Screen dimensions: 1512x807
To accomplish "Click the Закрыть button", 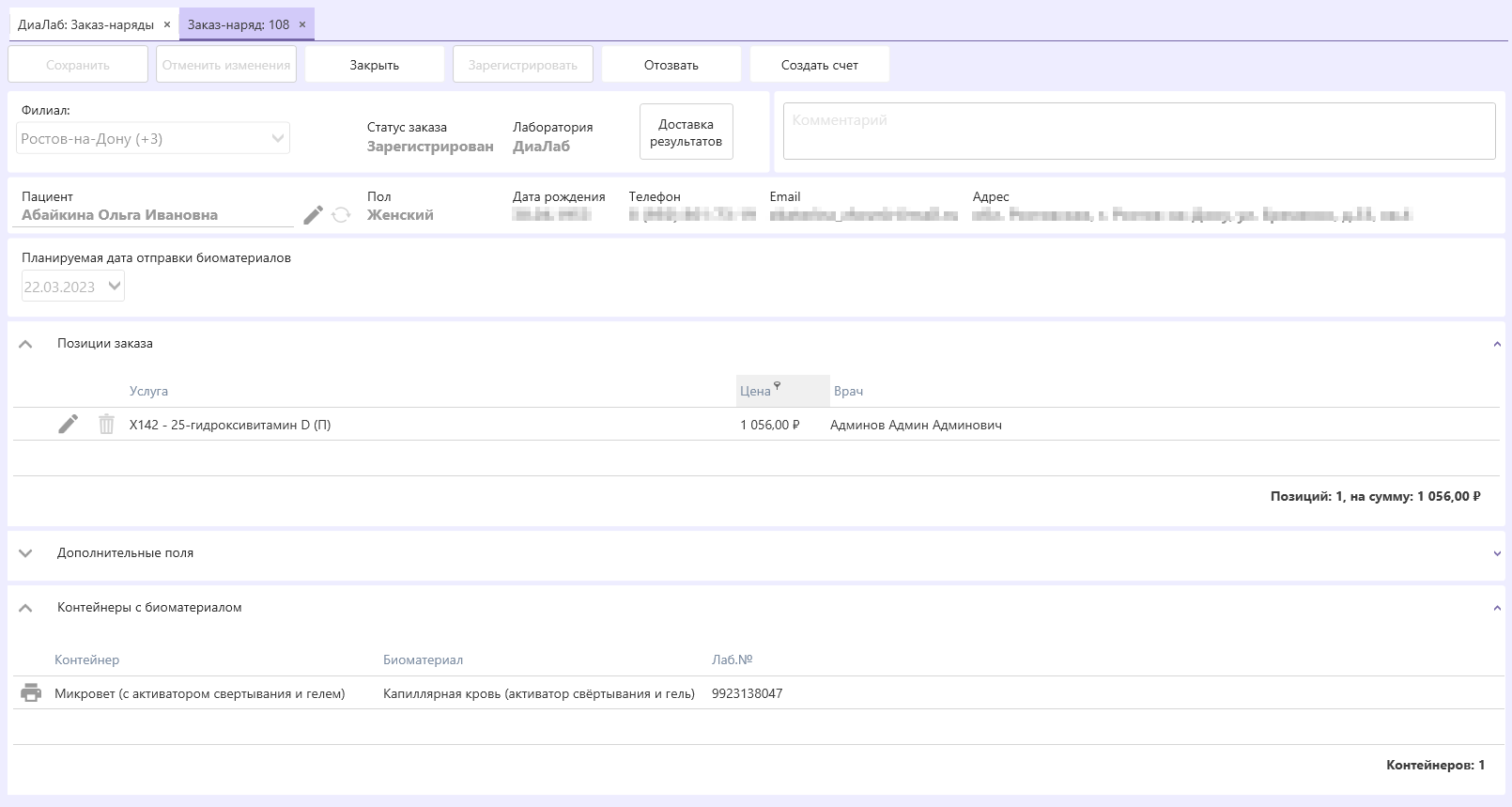I will (x=375, y=65).
